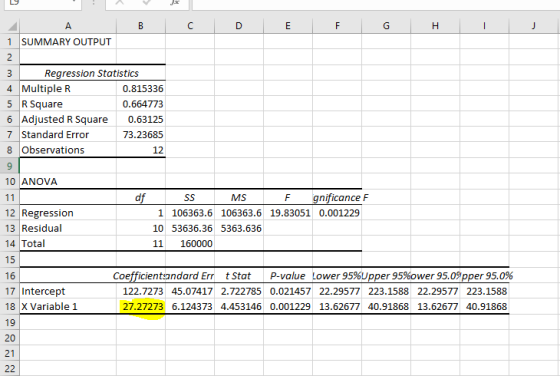
Task: Select row 1 header
Action: 10,42
